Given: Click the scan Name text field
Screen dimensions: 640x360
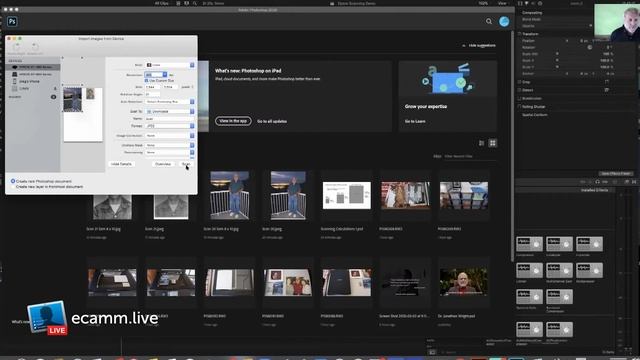Looking at the screenshot, I should tap(170, 119).
